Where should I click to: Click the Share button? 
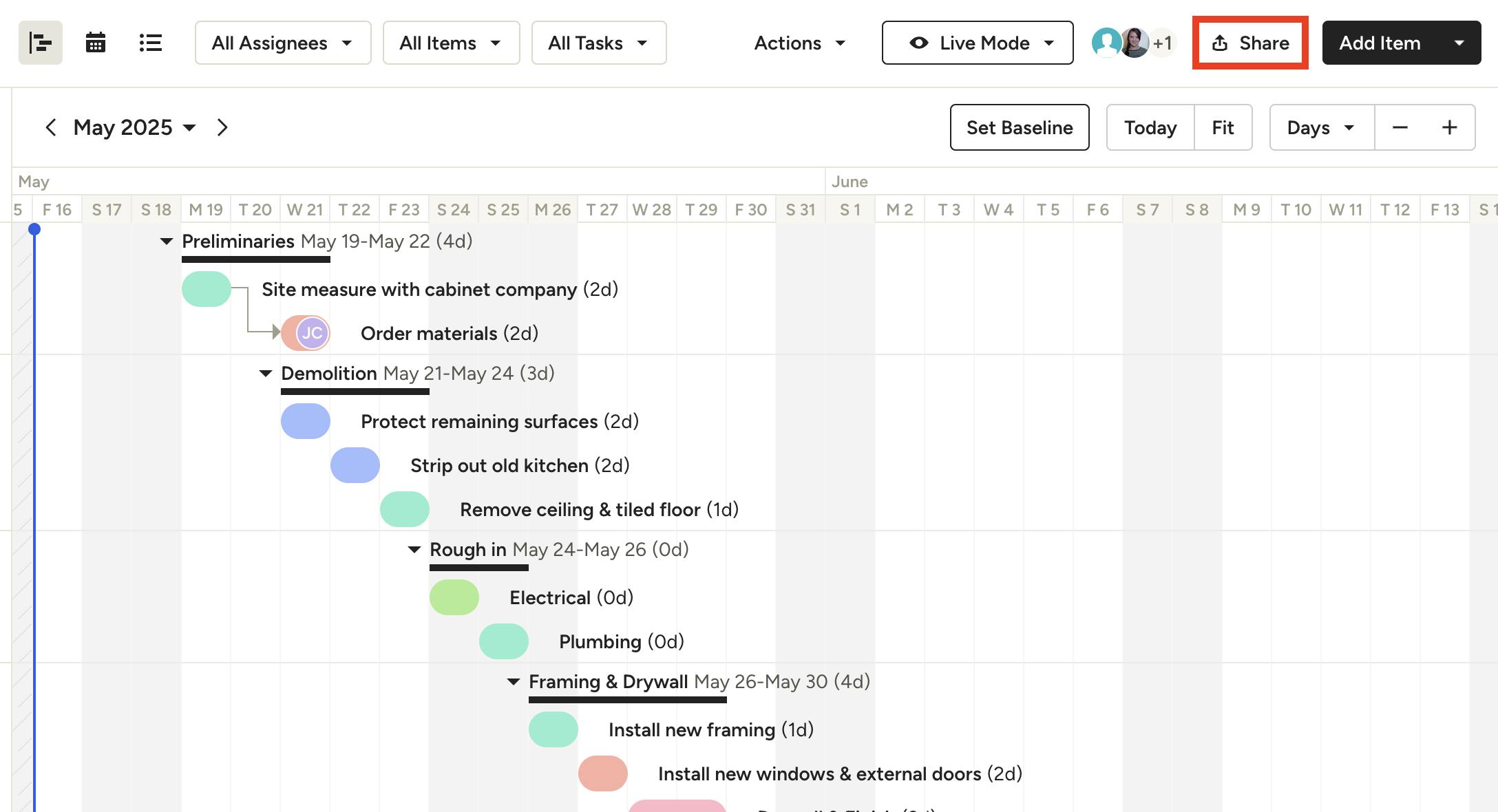click(x=1250, y=43)
